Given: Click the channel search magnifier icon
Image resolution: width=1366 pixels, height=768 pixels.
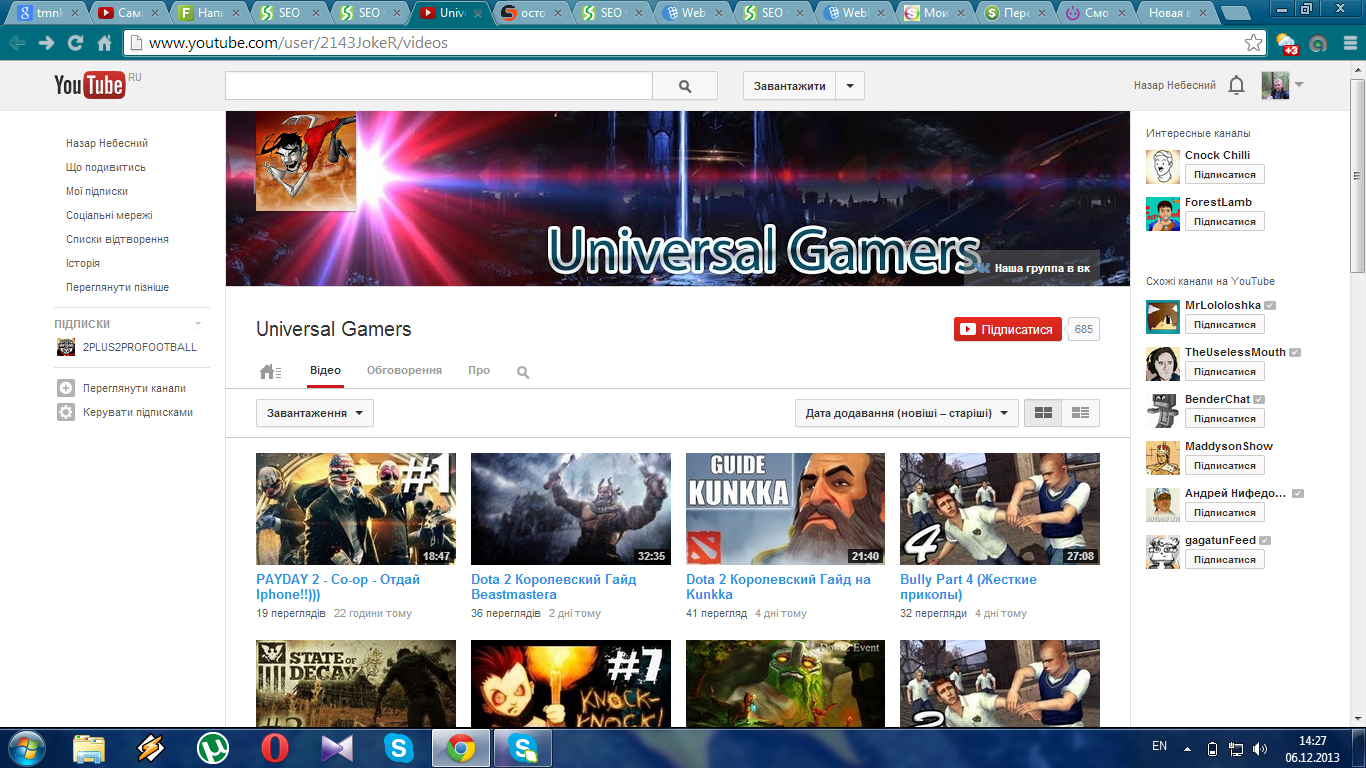Looking at the screenshot, I should (x=523, y=372).
